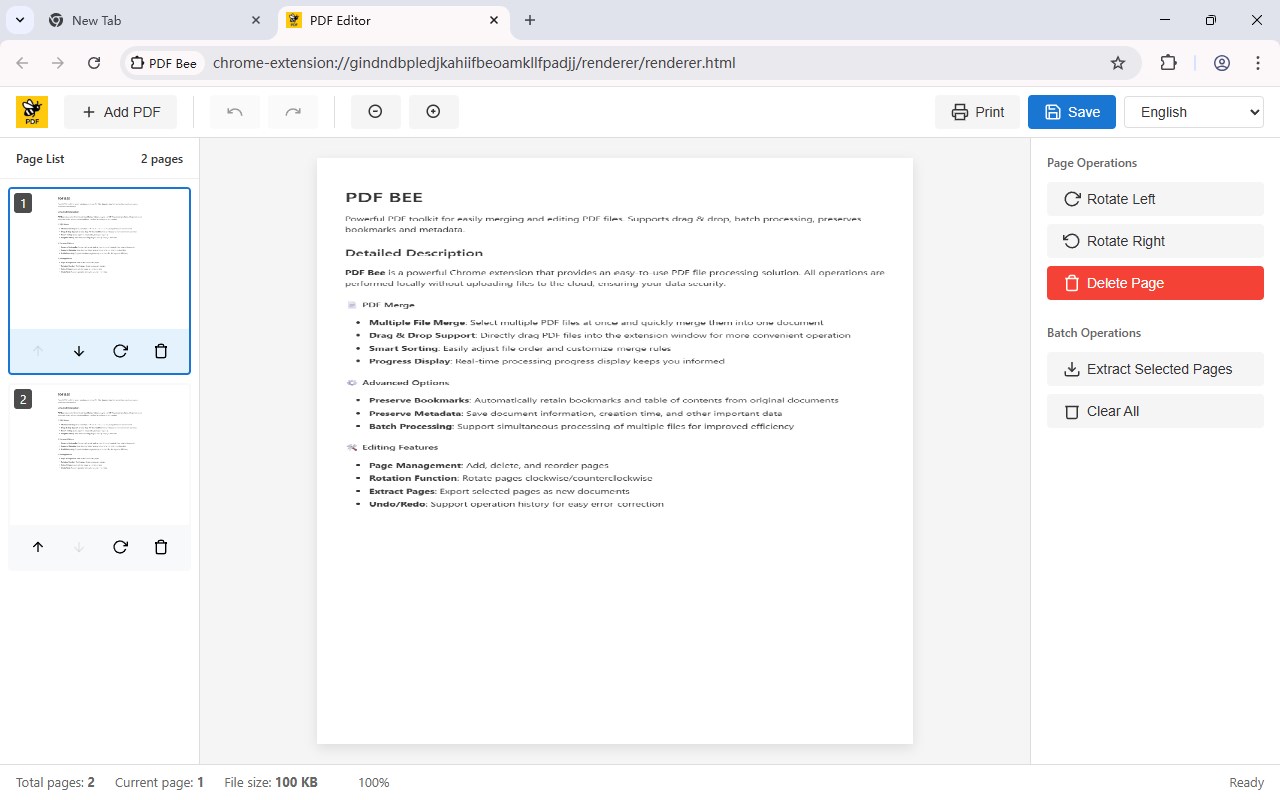Undo the last action
Image resolution: width=1280 pixels, height=800 pixels.
pyautogui.click(x=235, y=112)
